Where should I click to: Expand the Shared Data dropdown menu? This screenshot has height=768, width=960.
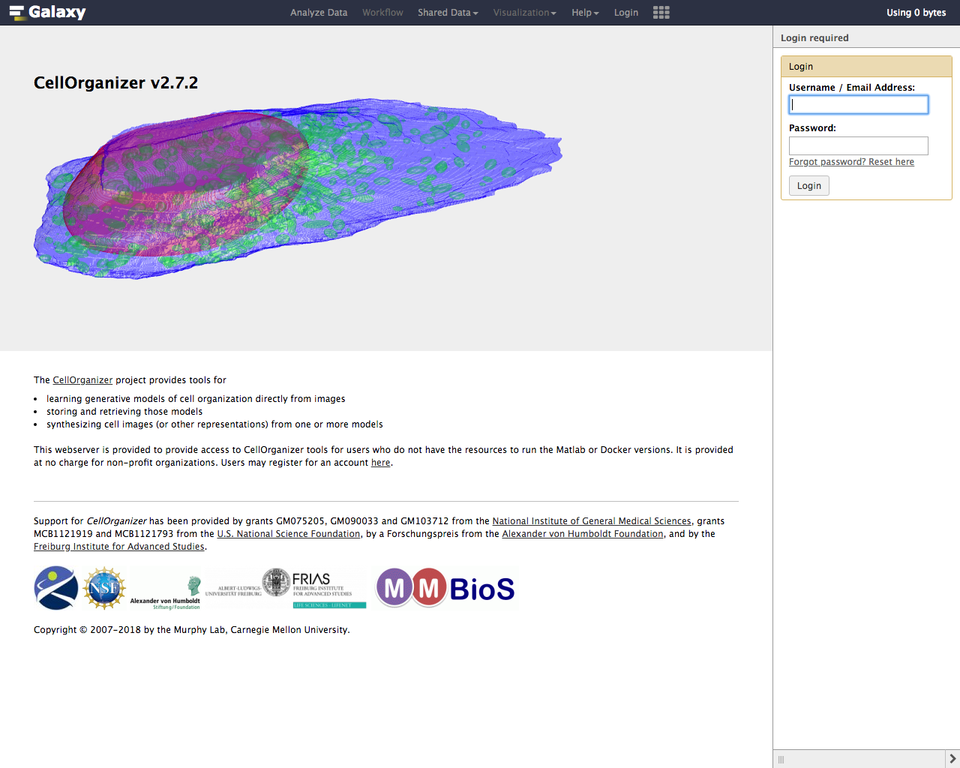click(448, 12)
